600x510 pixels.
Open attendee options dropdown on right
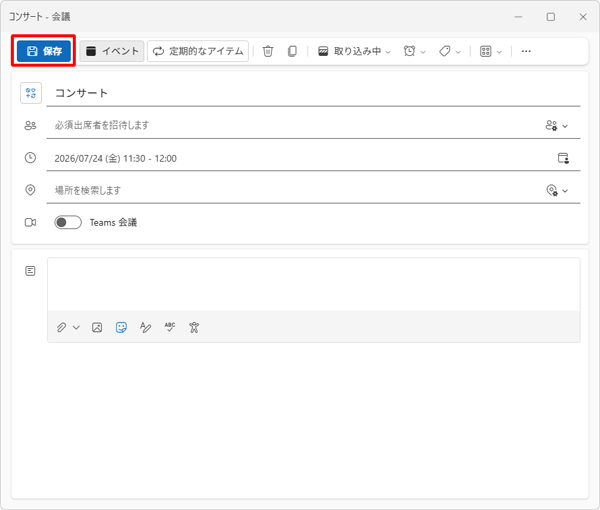[x=556, y=125]
